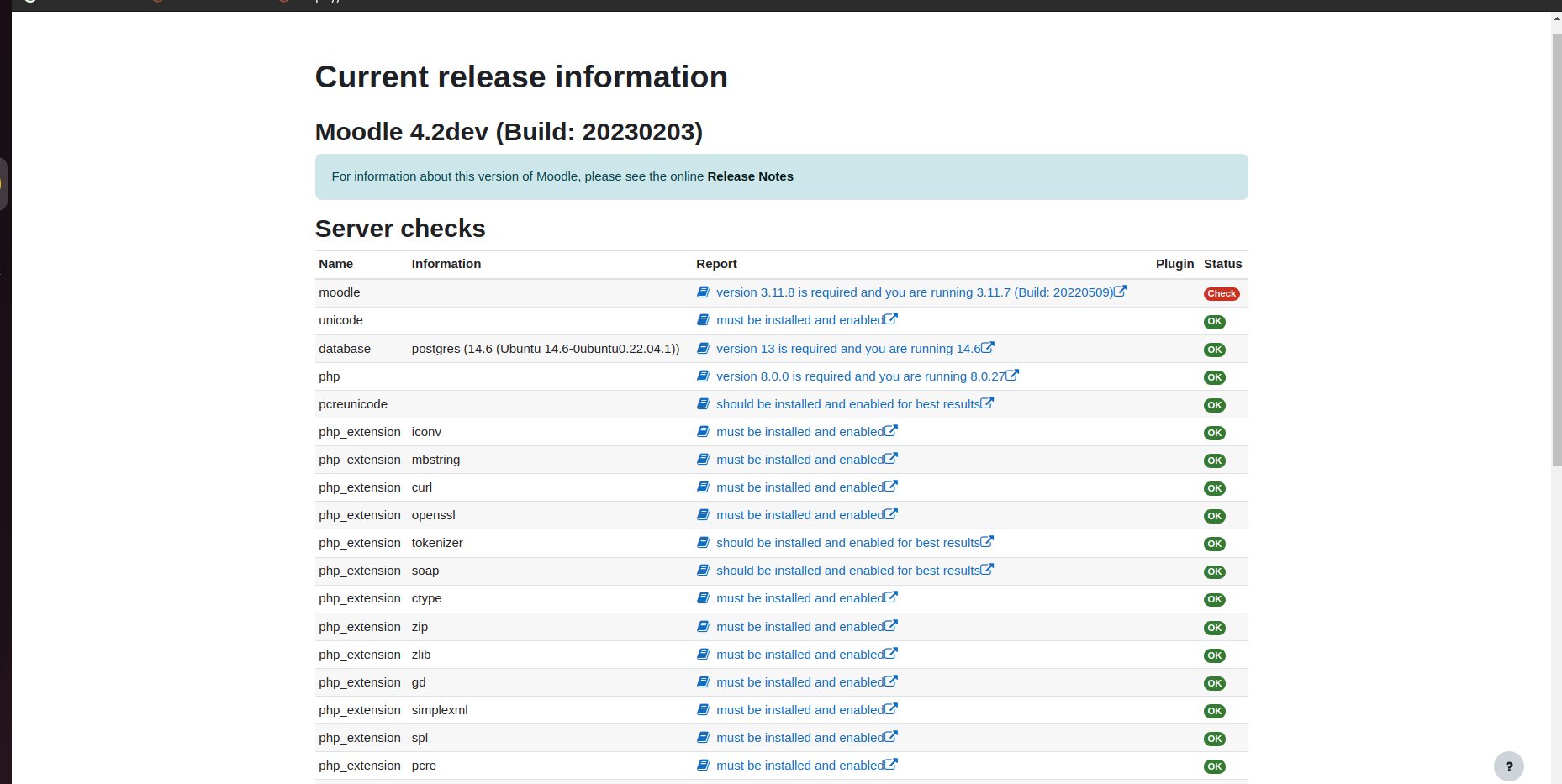Viewport: 1562px width, 784px height.
Task: Click the OK badge in the unicode row
Action: tap(1214, 322)
